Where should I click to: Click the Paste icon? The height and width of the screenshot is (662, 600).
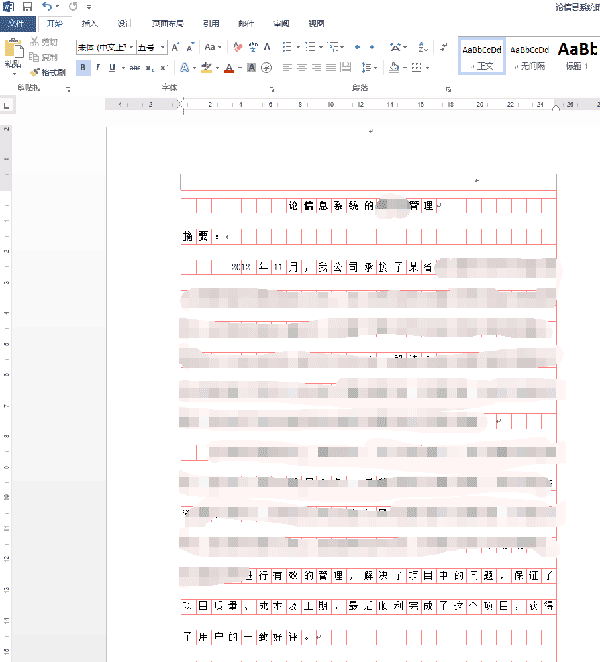pyautogui.click(x=14, y=50)
